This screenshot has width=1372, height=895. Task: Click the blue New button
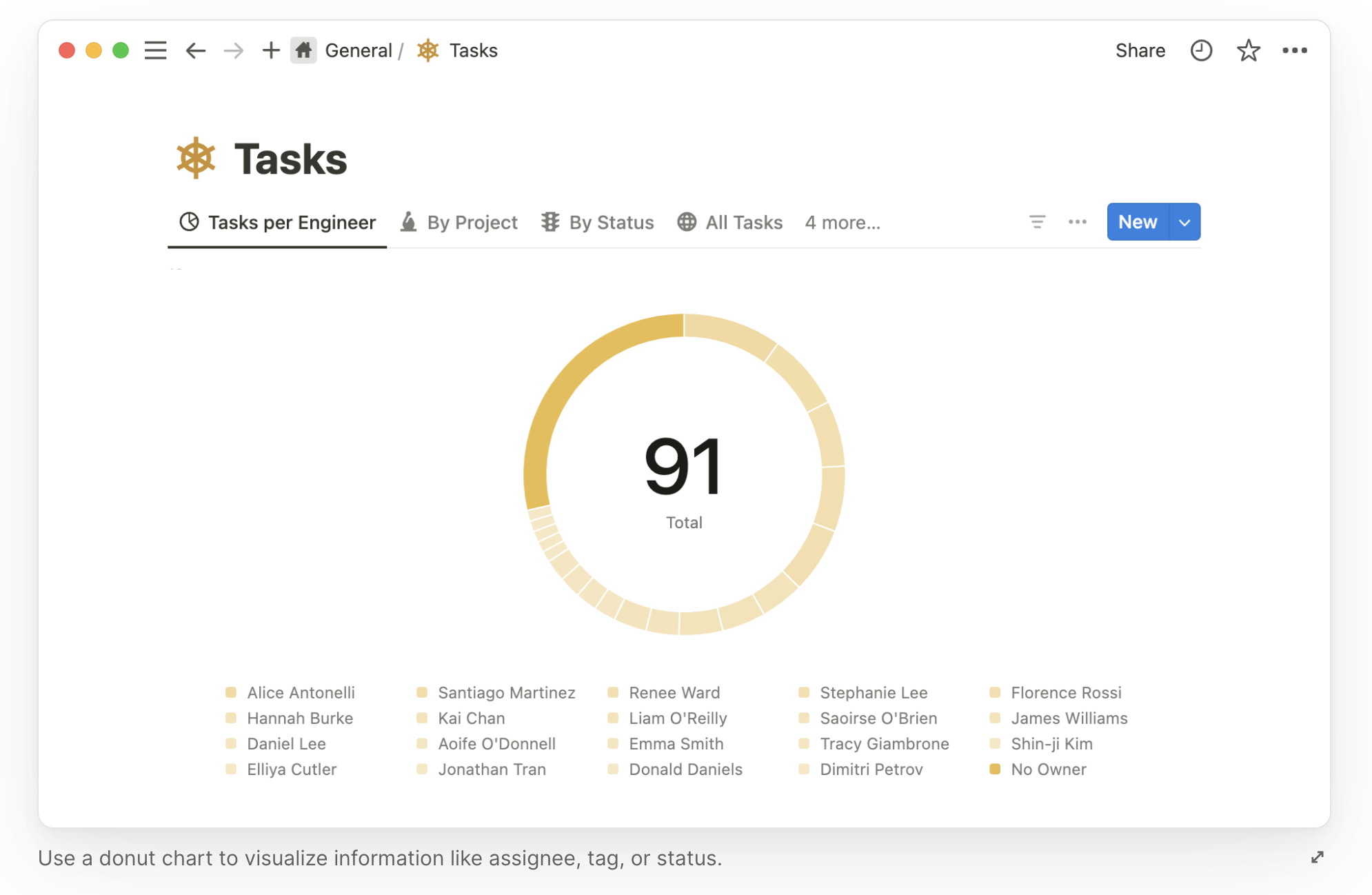(x=1138, y=221)
